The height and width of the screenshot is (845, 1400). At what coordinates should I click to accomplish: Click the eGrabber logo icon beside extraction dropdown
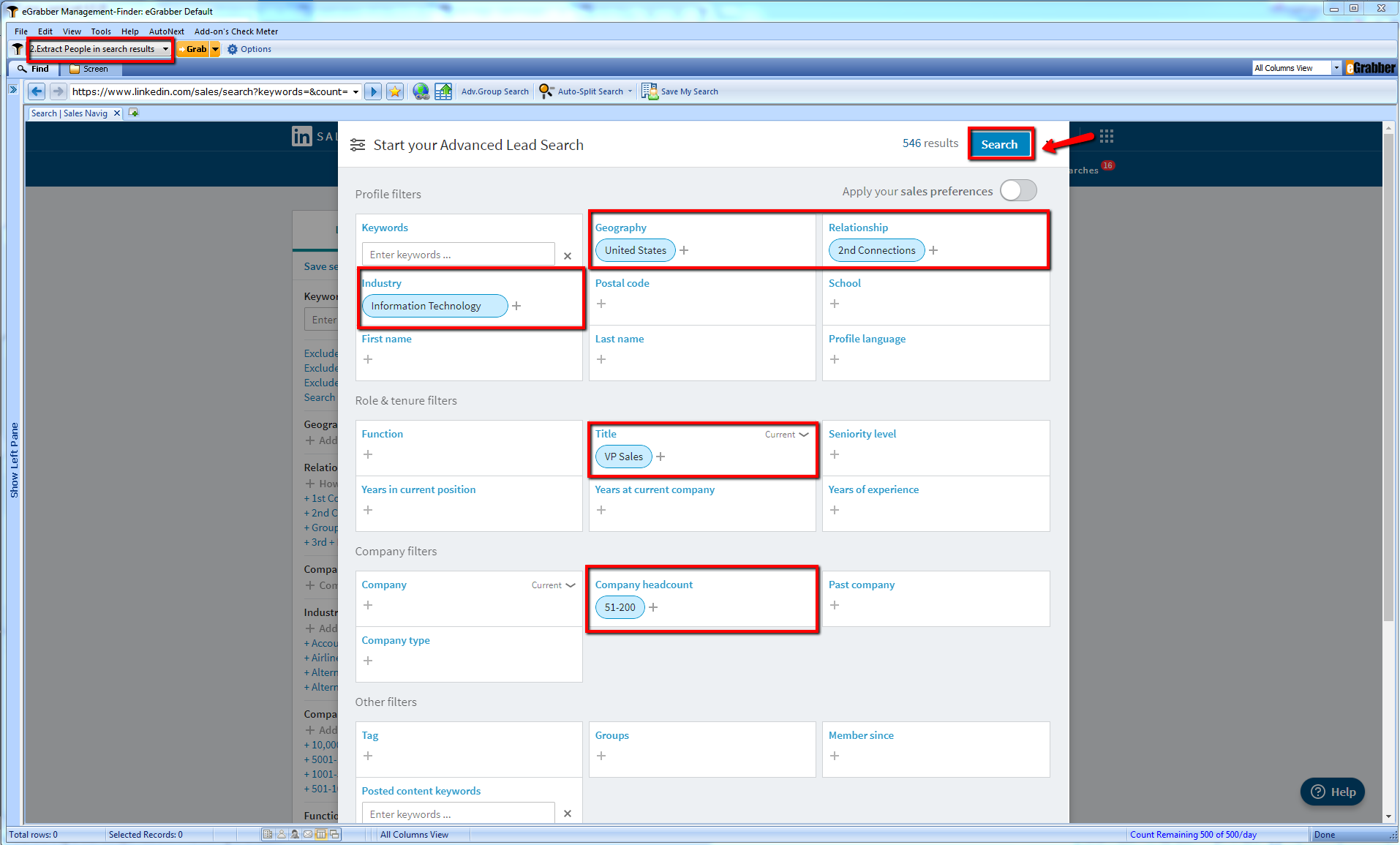[18, 49]
